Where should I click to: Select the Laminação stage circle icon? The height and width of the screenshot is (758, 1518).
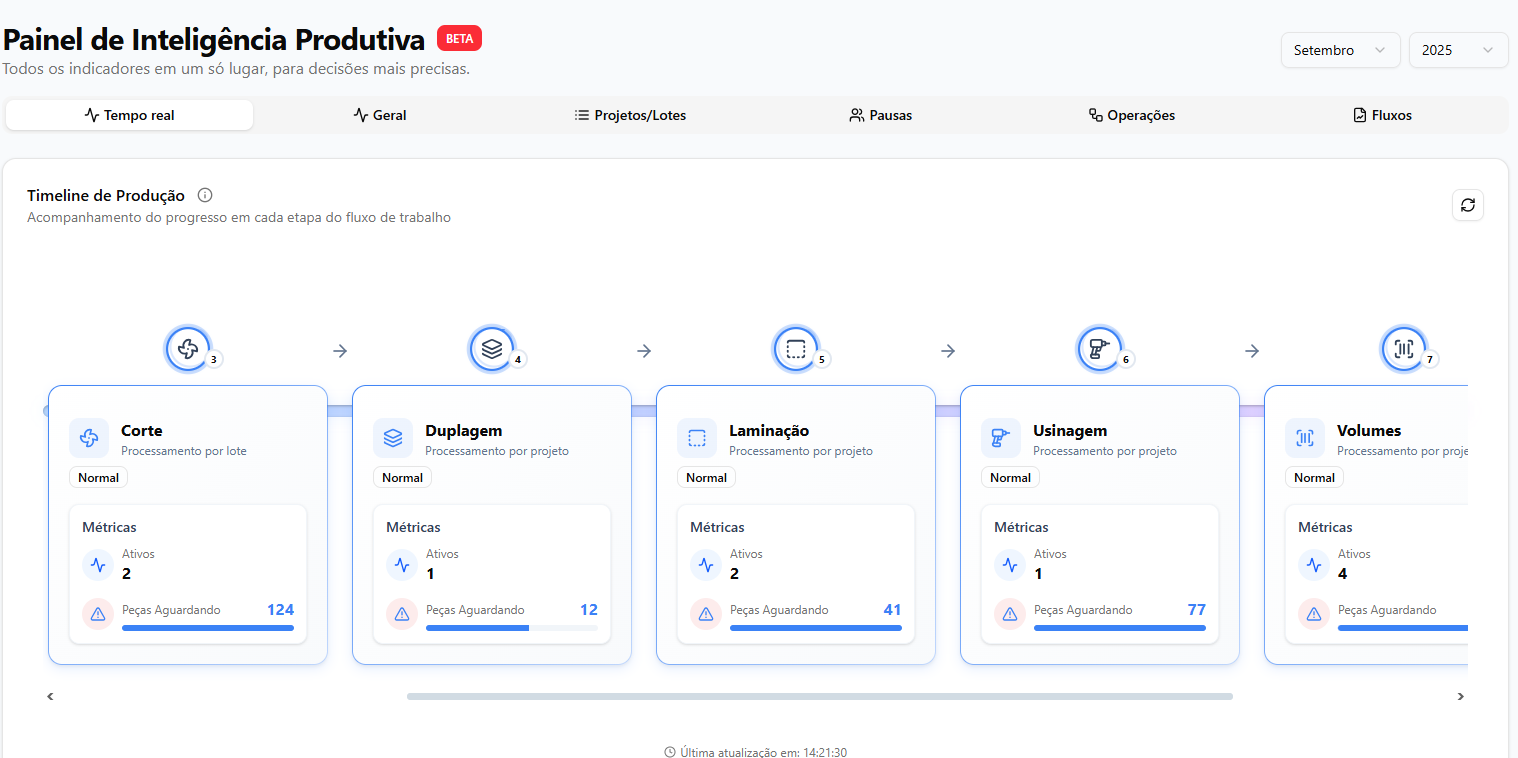[x=795, y=349]
